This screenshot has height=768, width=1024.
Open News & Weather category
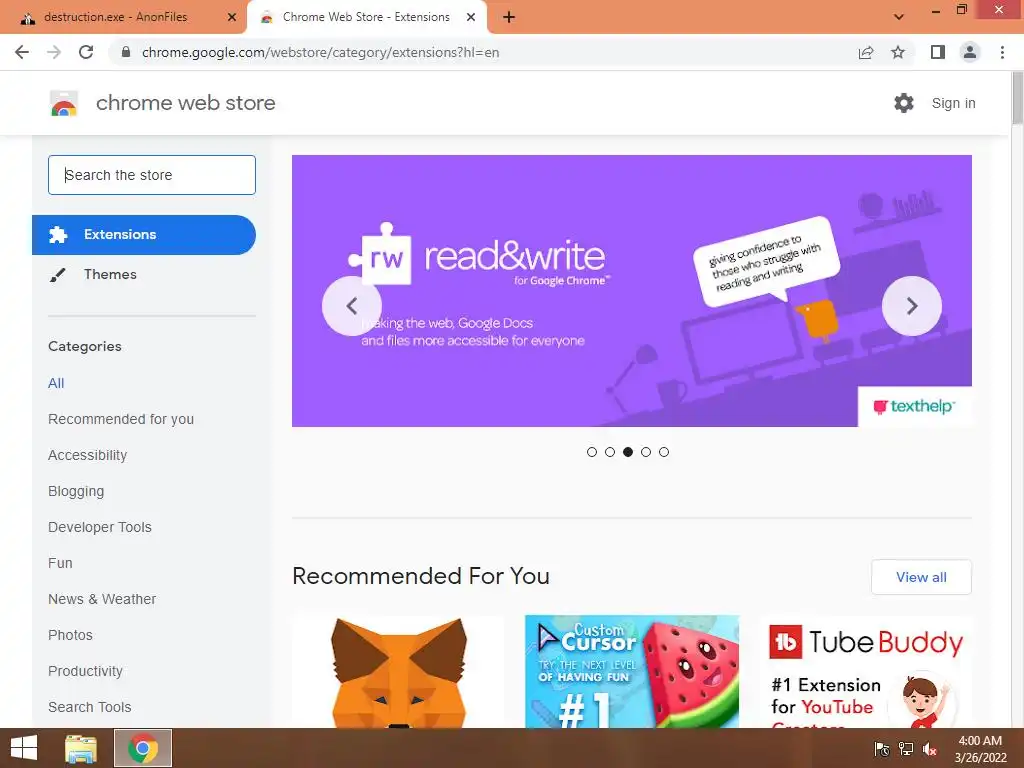click(x=102, y=599)
